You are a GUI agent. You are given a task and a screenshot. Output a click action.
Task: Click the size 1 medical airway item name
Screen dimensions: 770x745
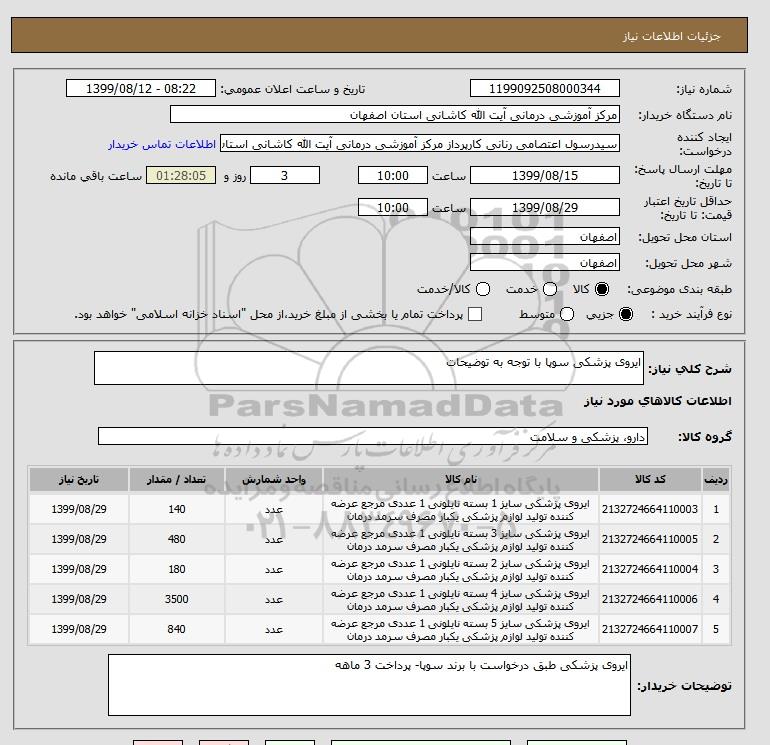461,510
